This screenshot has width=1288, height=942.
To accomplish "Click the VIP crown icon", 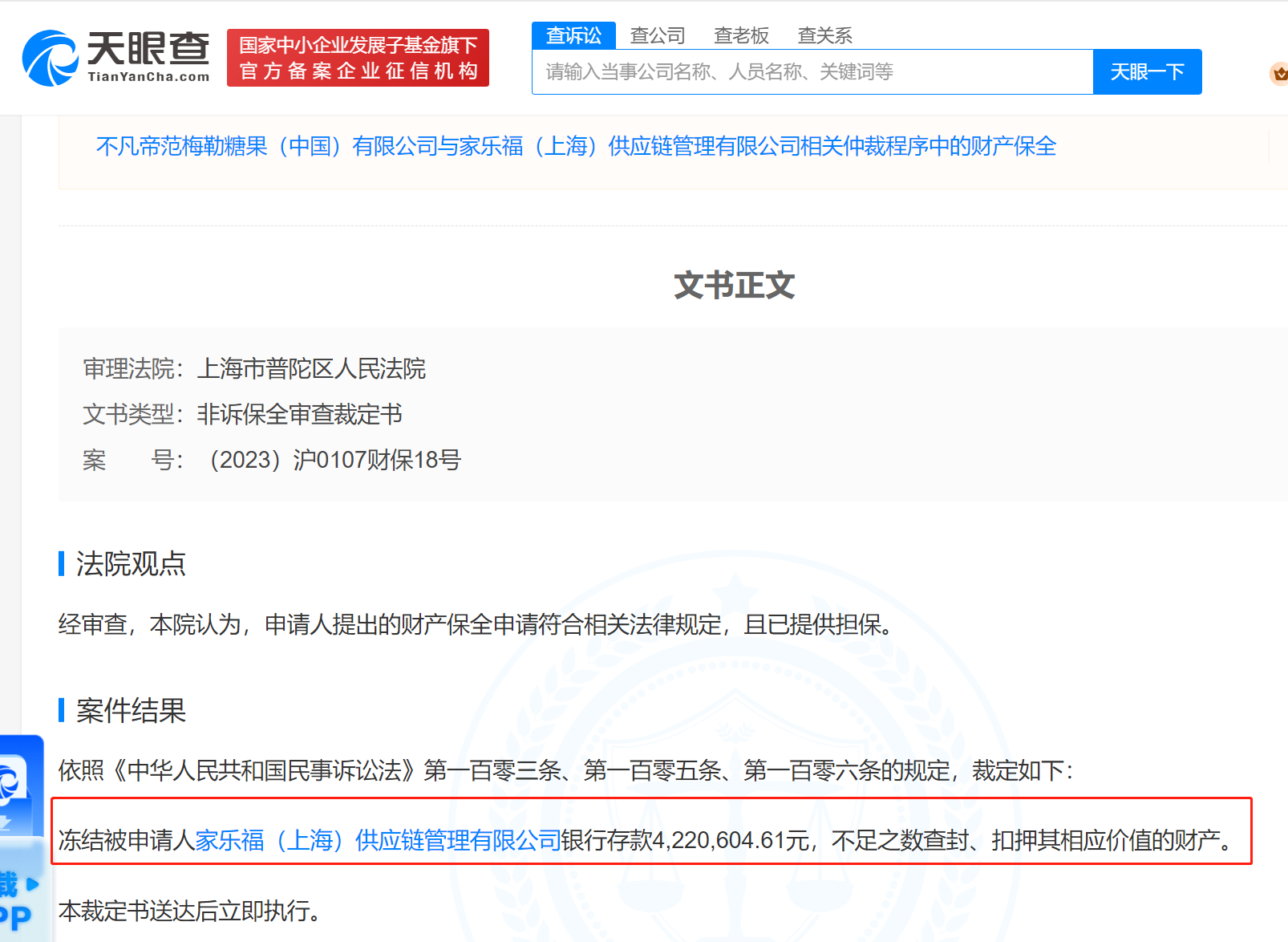I will tap(1279, 74).
